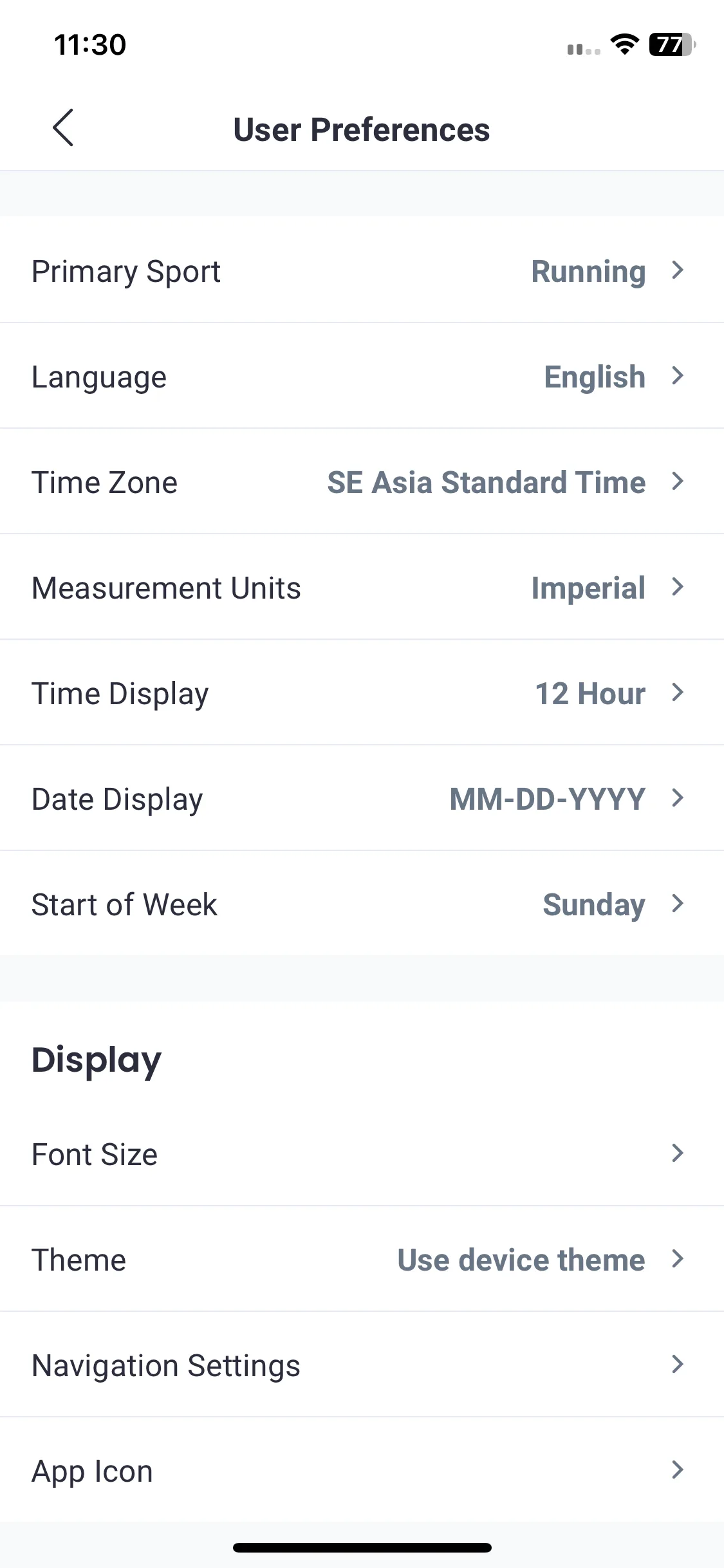Tap chevron on App Icon row
724x1568 pixels.
(677, 1470)
